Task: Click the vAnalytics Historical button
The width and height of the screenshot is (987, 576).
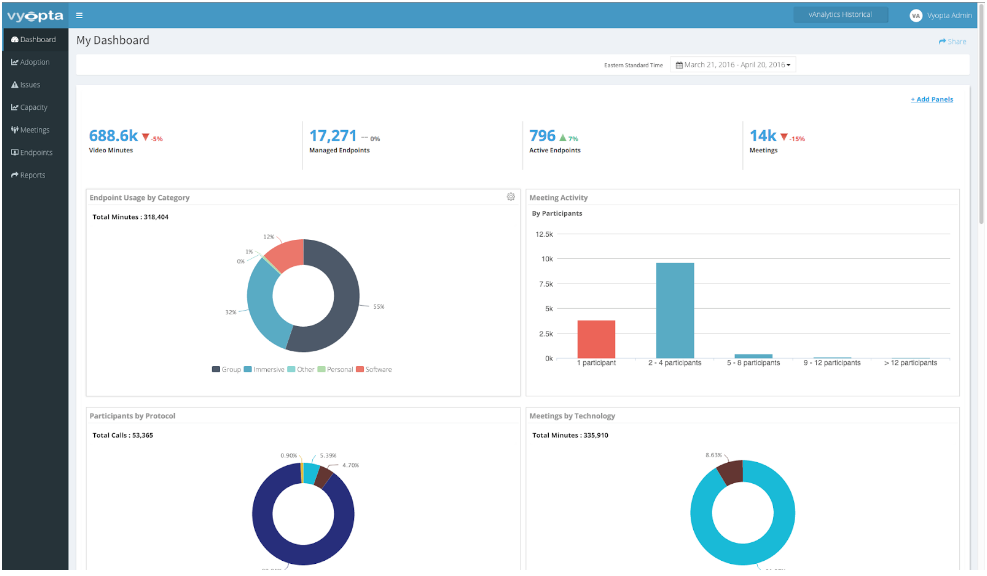Action: pos(840,14)
